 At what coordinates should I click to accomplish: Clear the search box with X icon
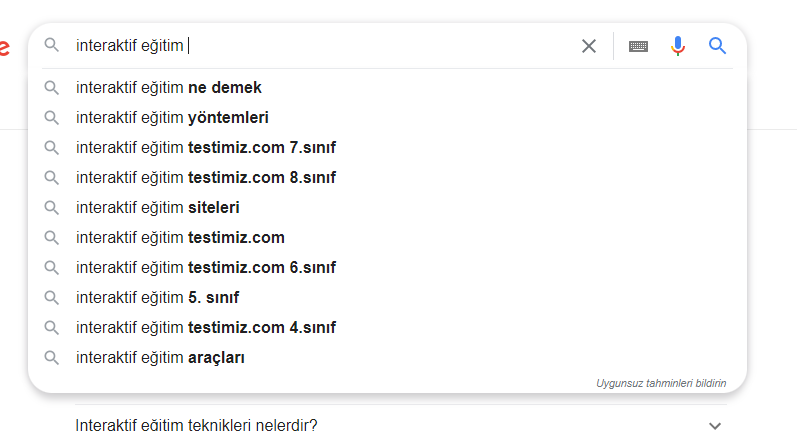coord(589,46)
